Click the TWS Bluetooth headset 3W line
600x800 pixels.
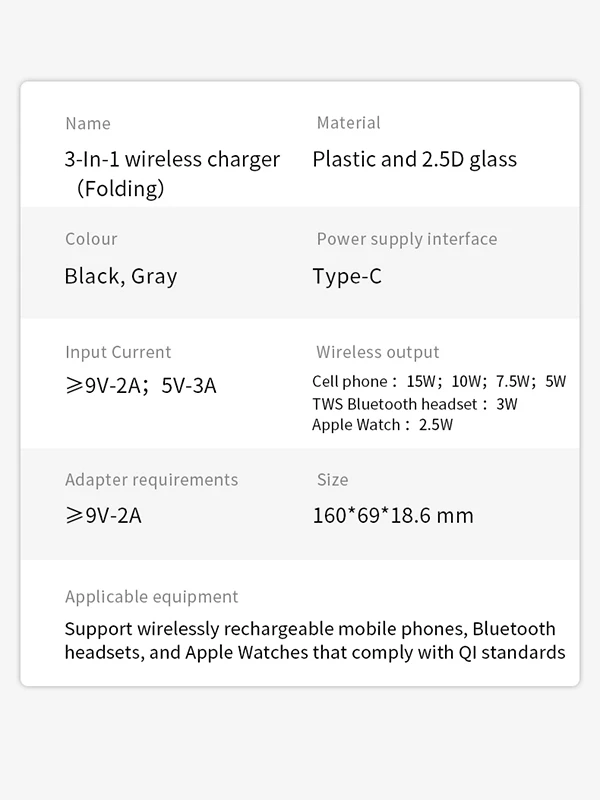tap(414, 404)
